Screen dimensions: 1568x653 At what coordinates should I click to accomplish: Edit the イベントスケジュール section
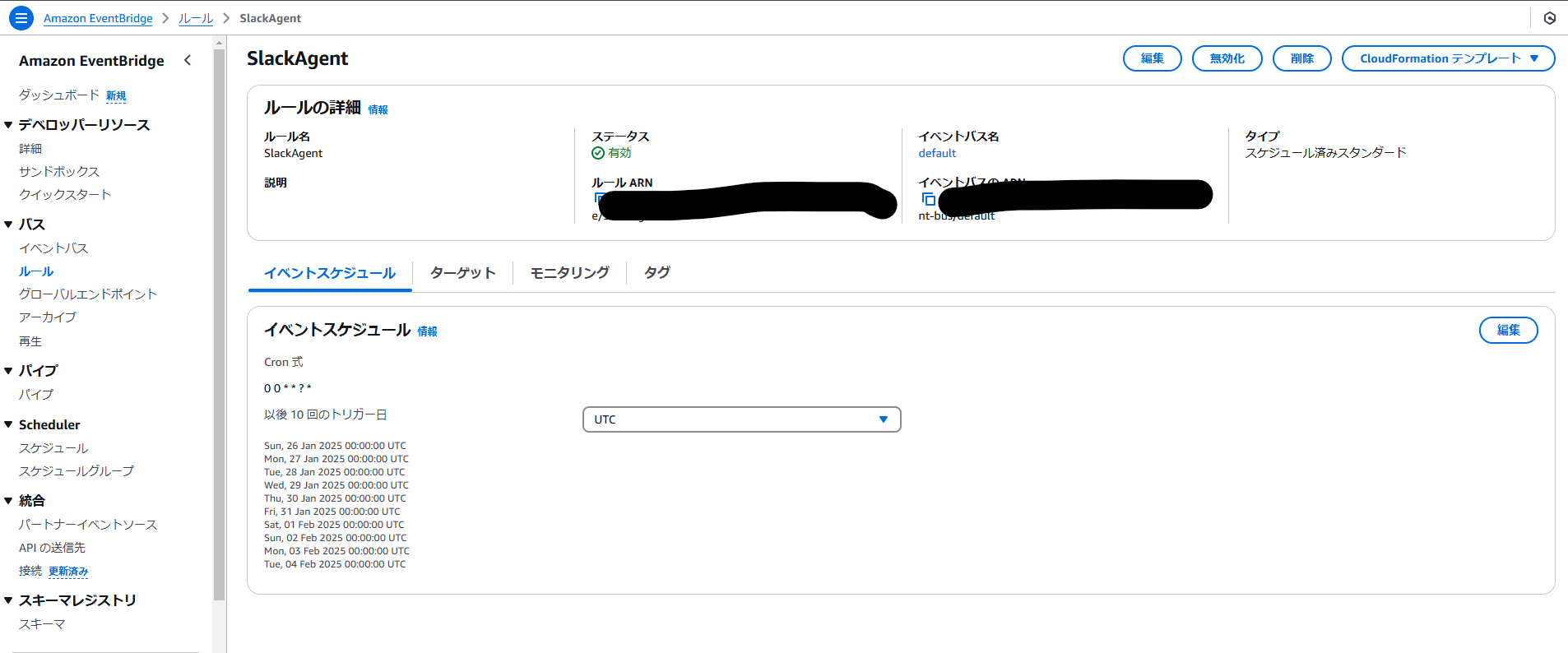pyautogui.click(x=1508, y=330)
